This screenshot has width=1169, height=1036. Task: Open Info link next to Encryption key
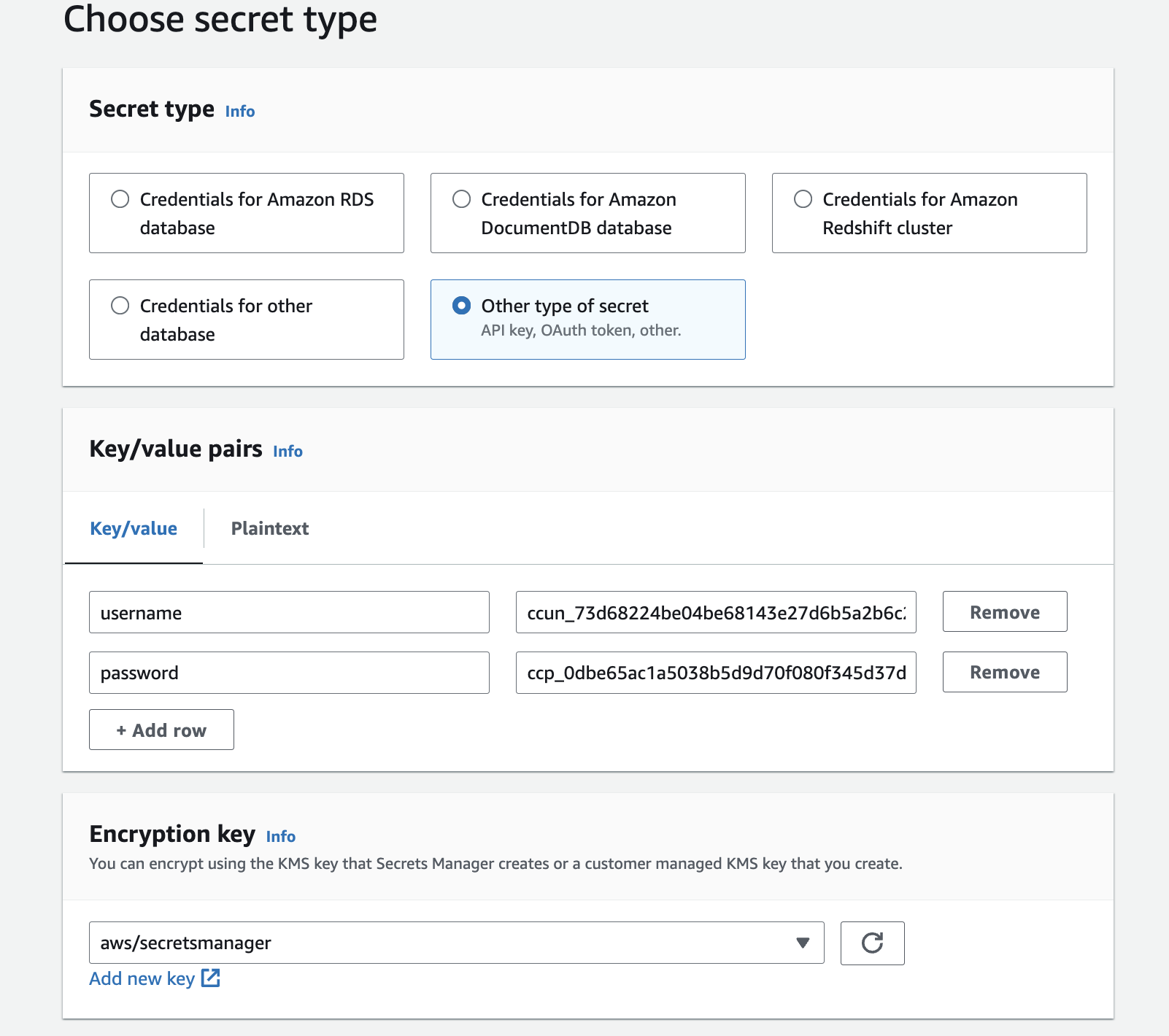tap(280, 836)
